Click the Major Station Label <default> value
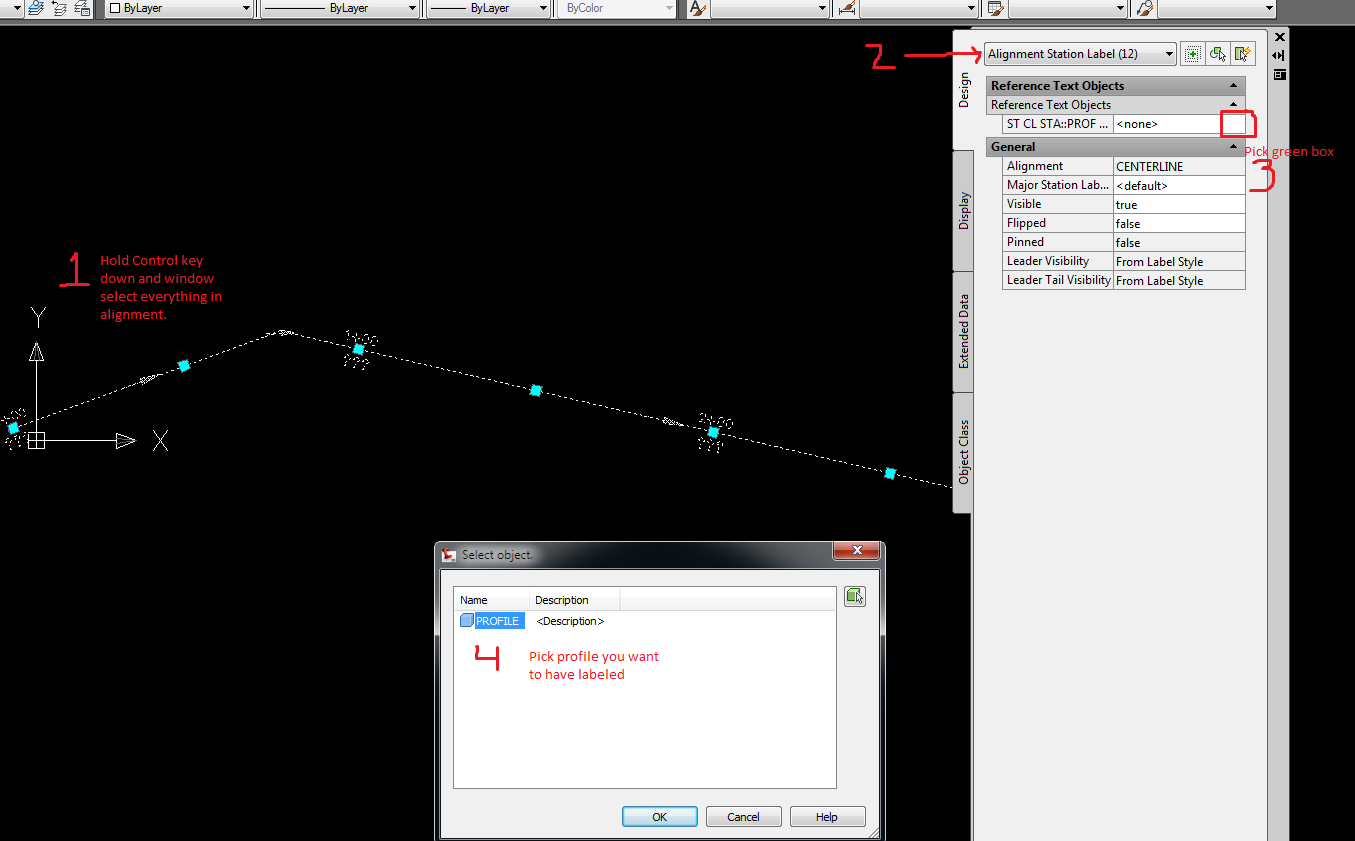1355x841 pixels. [1180, 186]
